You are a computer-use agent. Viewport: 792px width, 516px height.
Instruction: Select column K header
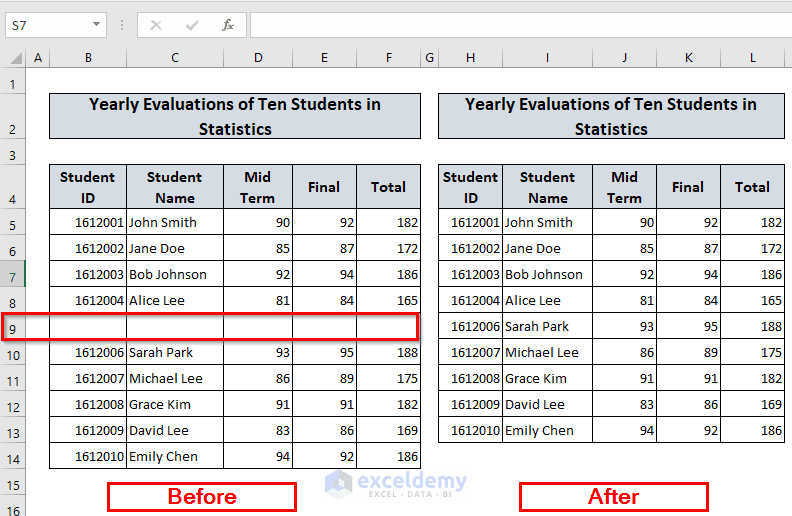click(688, 58)
